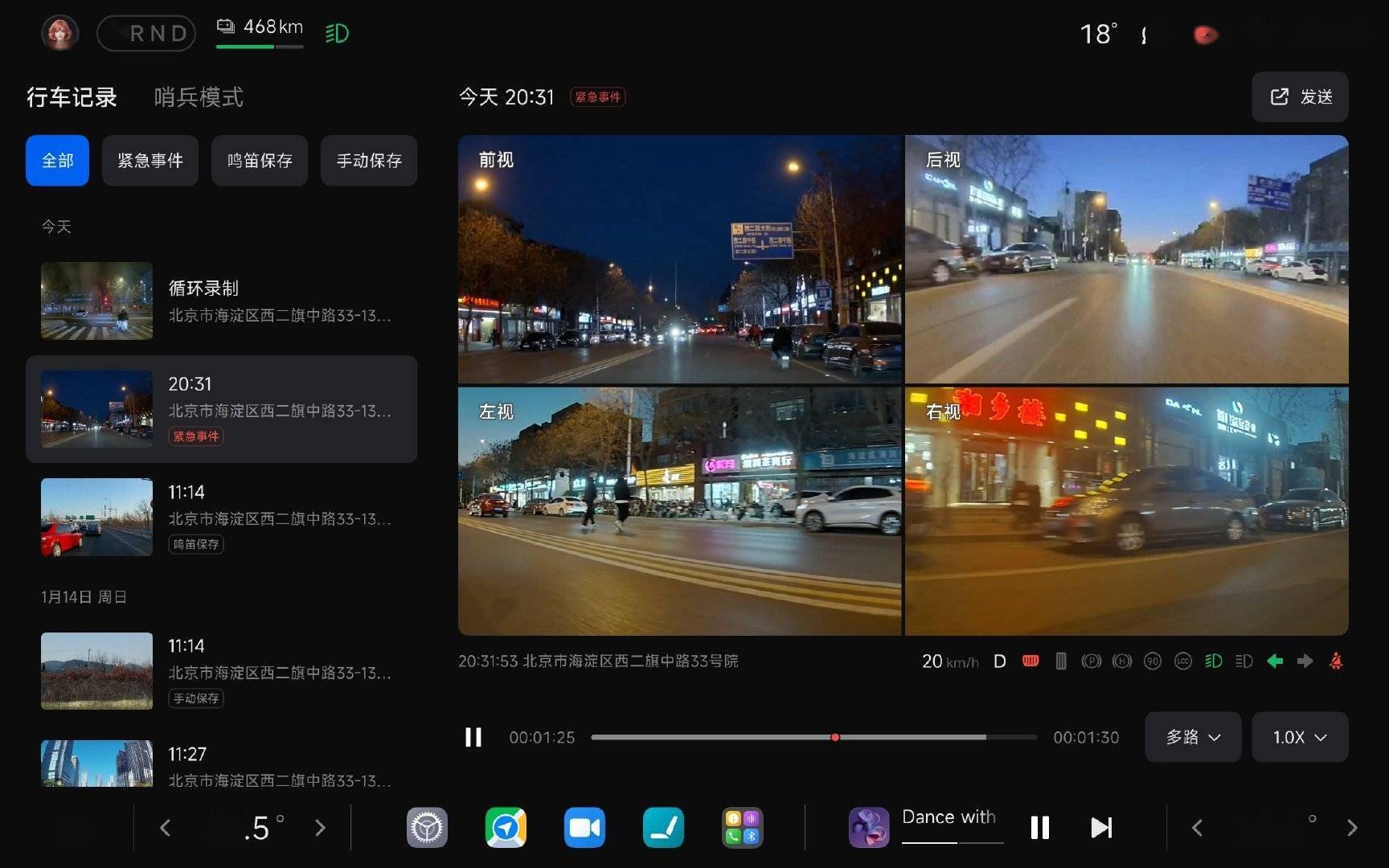
Task: Skip to the next music track
Action: [x=1101, y=827]
